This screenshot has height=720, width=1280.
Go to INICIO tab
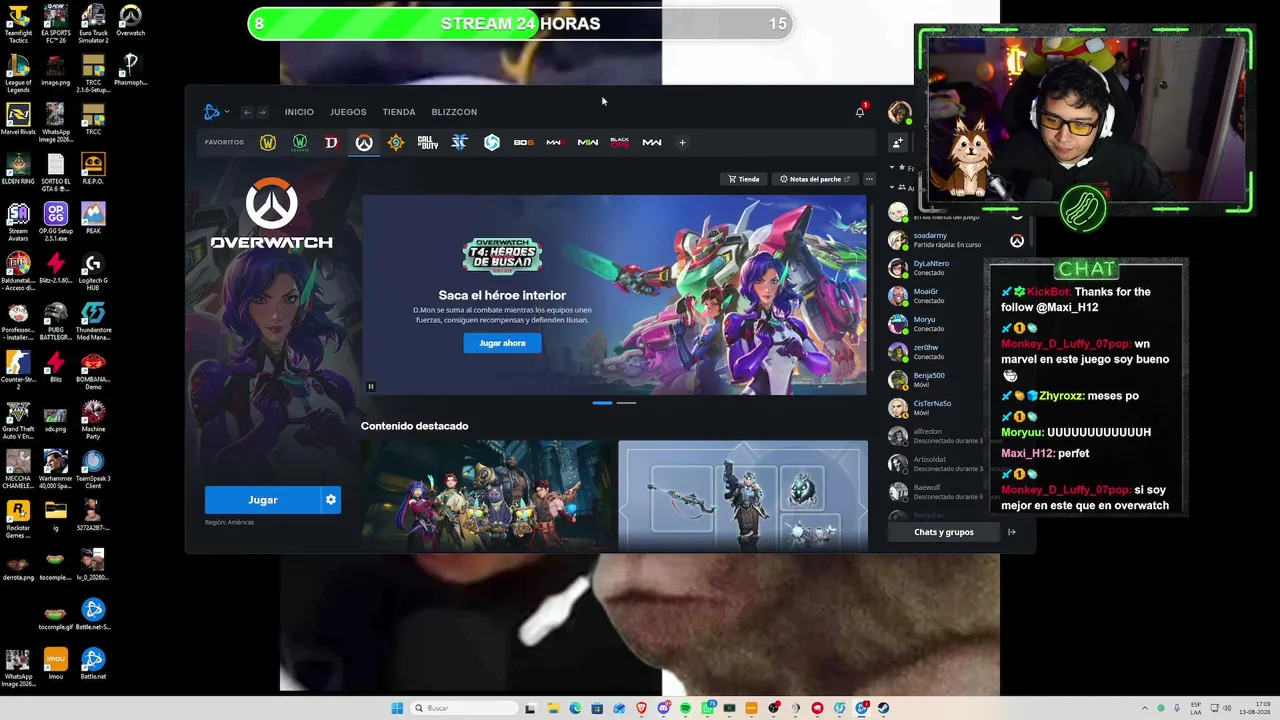299,112
